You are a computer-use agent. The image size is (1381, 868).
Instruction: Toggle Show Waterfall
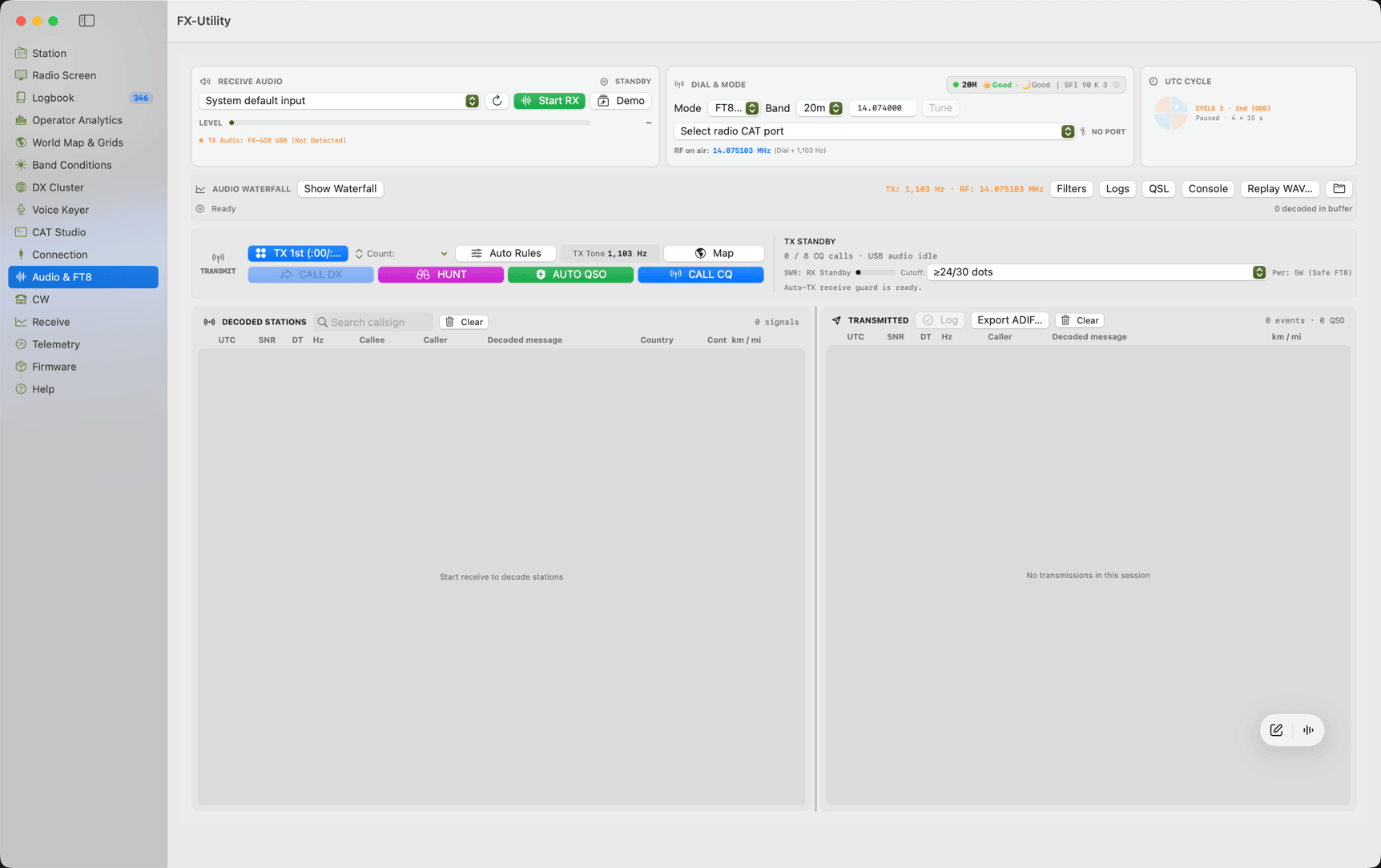click(x=340, y=189)
